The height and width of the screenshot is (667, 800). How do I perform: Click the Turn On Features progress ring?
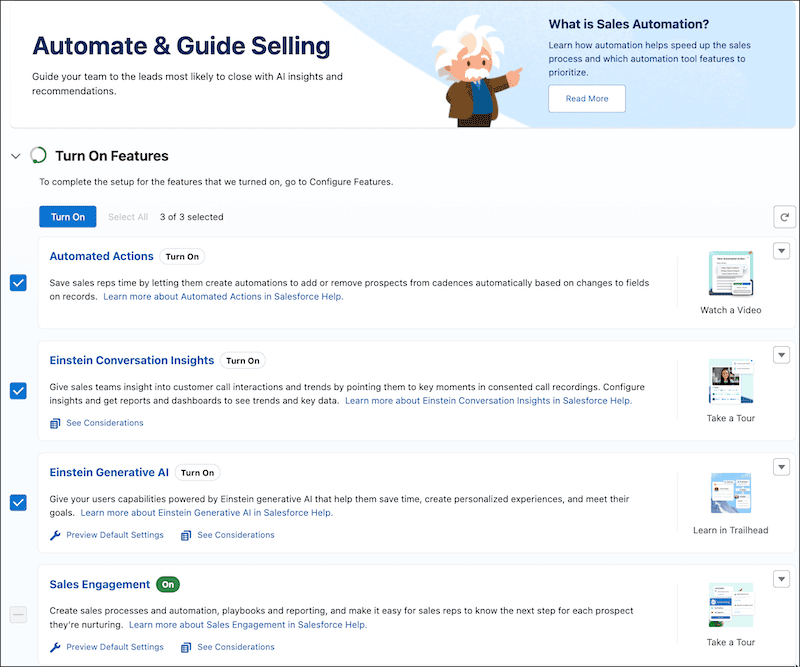pos(38,155)
